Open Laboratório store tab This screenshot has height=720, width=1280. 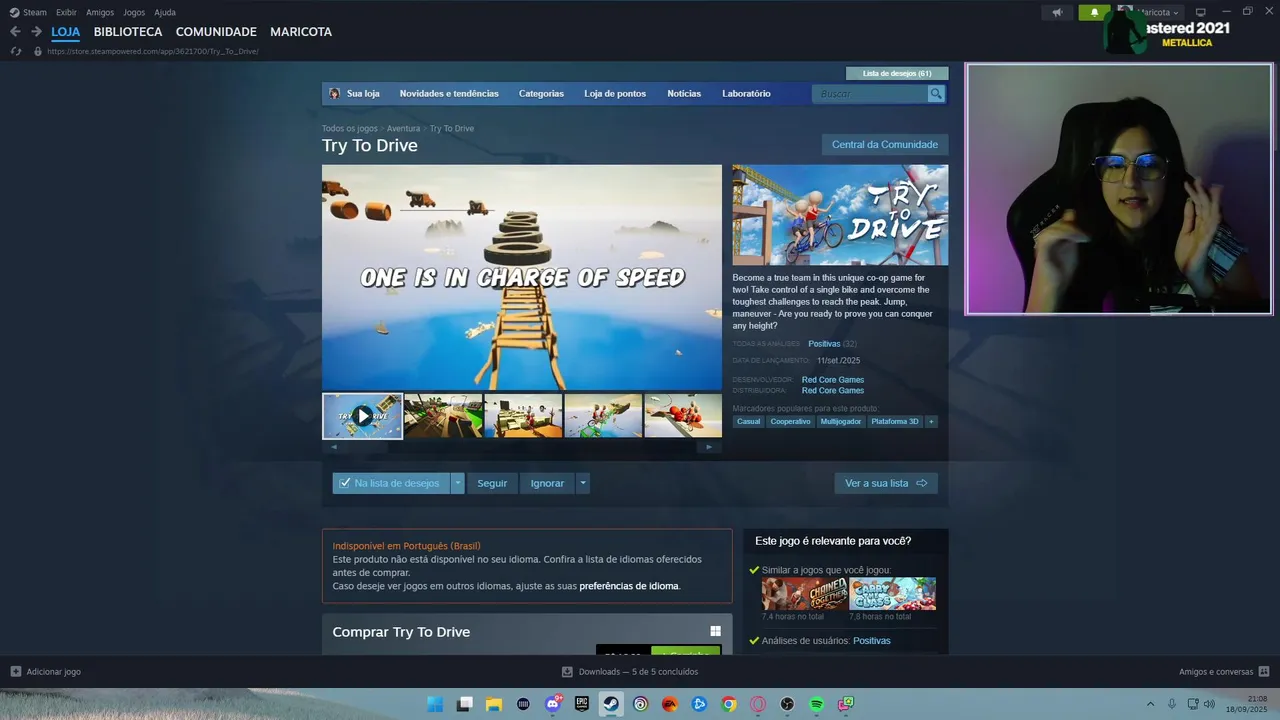746,93
